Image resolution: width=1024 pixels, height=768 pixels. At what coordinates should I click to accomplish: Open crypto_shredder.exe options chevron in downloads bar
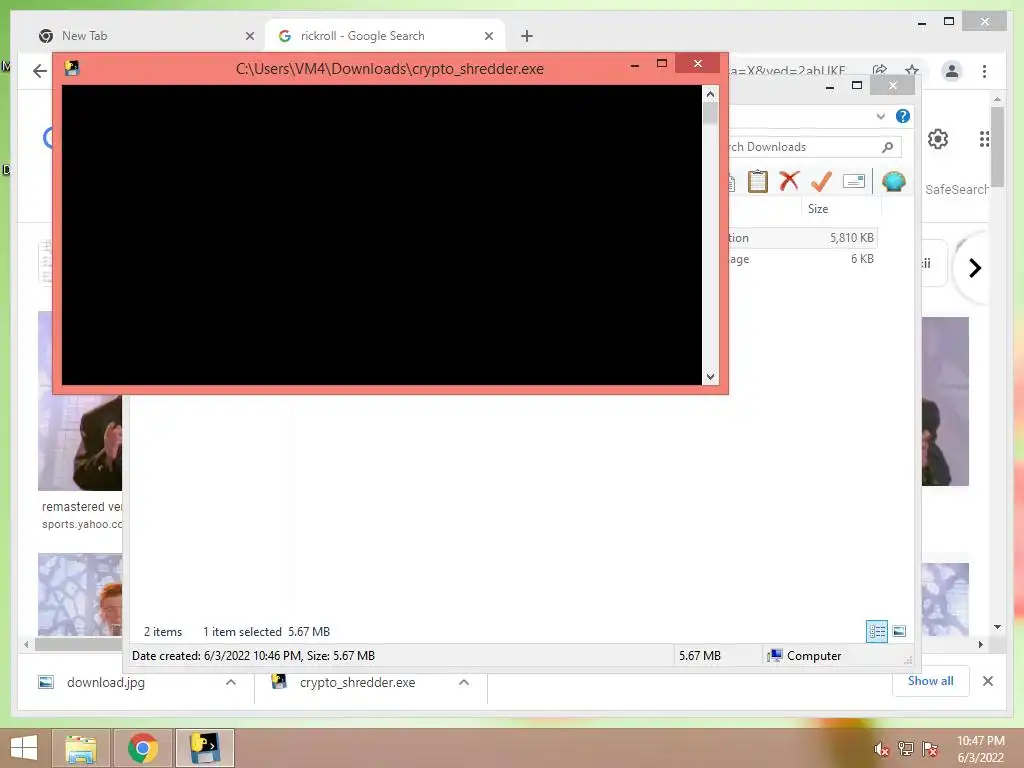click(464, 682)
